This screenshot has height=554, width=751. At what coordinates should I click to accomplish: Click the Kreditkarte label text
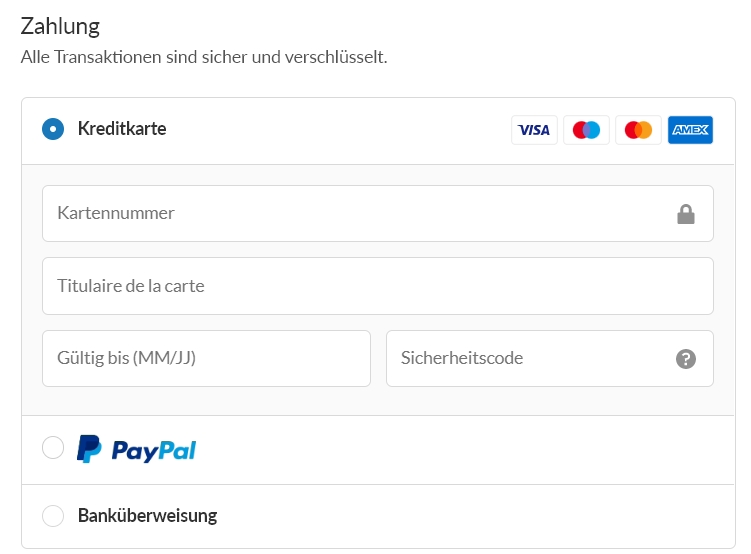(122, 129)
